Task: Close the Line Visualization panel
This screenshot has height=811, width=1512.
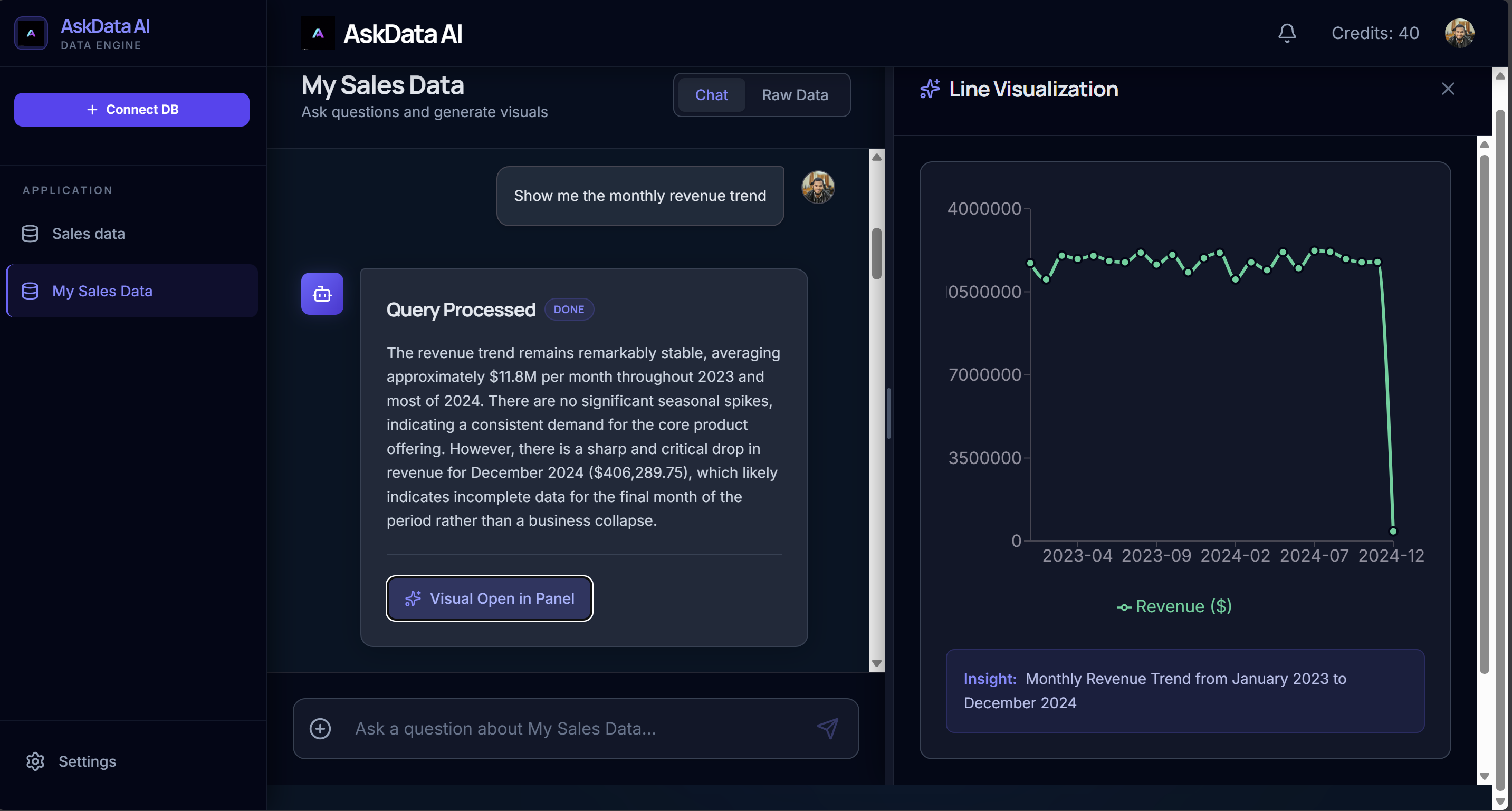Action: tap(1448, 89)
